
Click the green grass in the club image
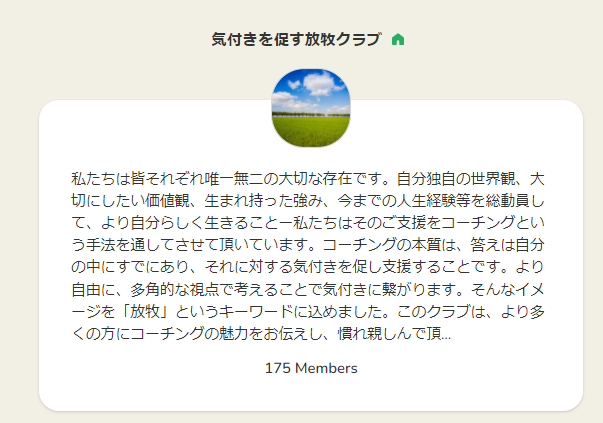311,128
